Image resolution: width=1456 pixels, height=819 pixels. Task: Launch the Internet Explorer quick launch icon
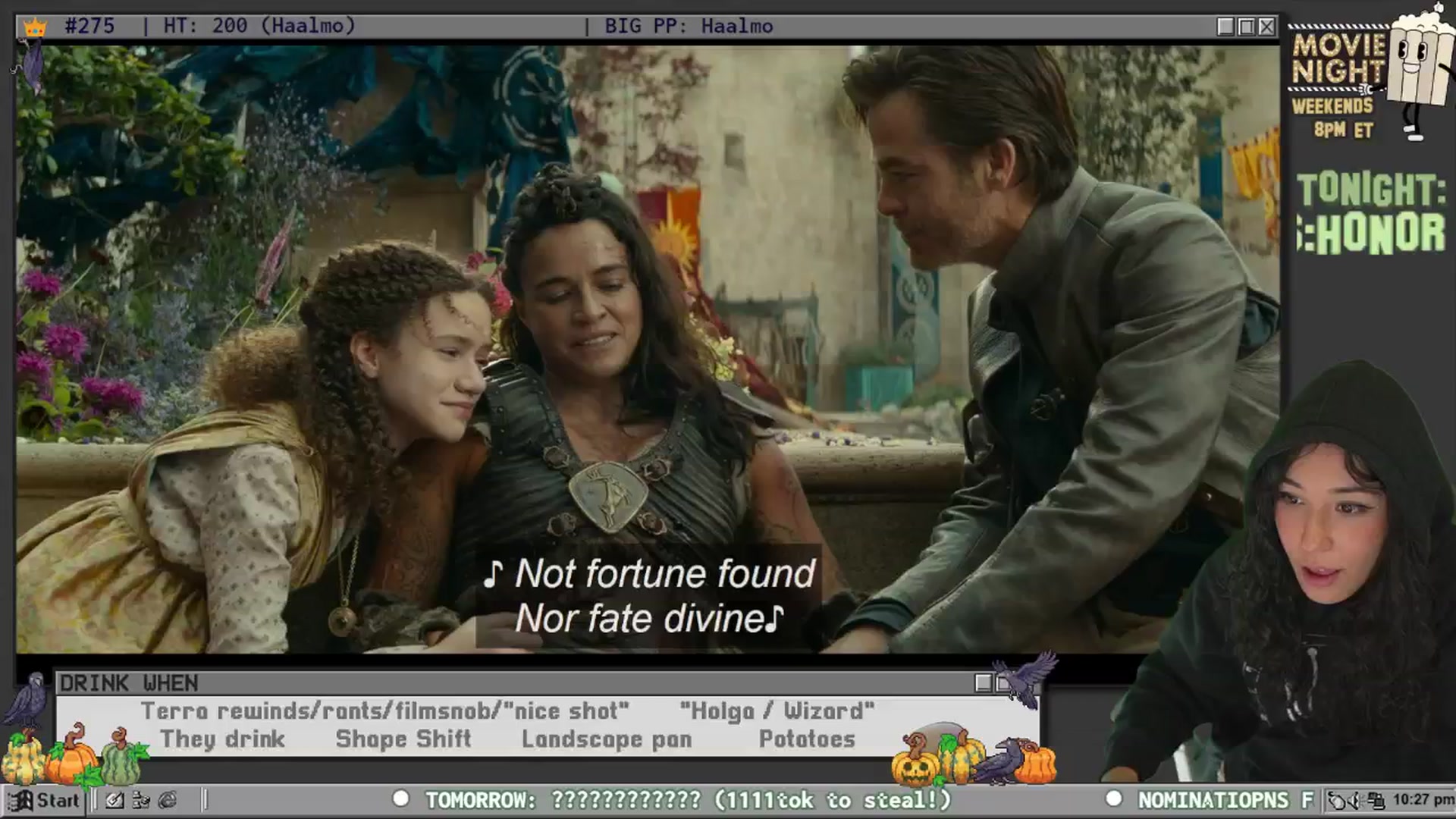pyautogui.click(x=168, y=800)
